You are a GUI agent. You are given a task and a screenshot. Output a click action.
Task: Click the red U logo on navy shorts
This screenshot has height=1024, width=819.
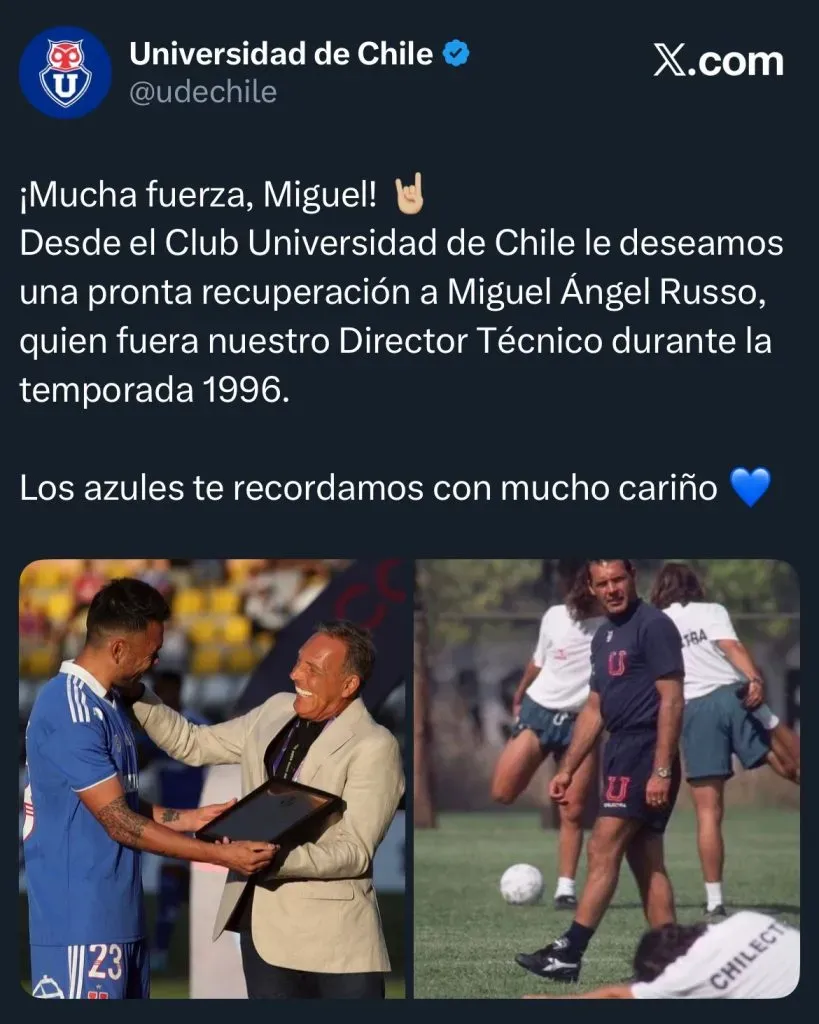pos(615,790)
